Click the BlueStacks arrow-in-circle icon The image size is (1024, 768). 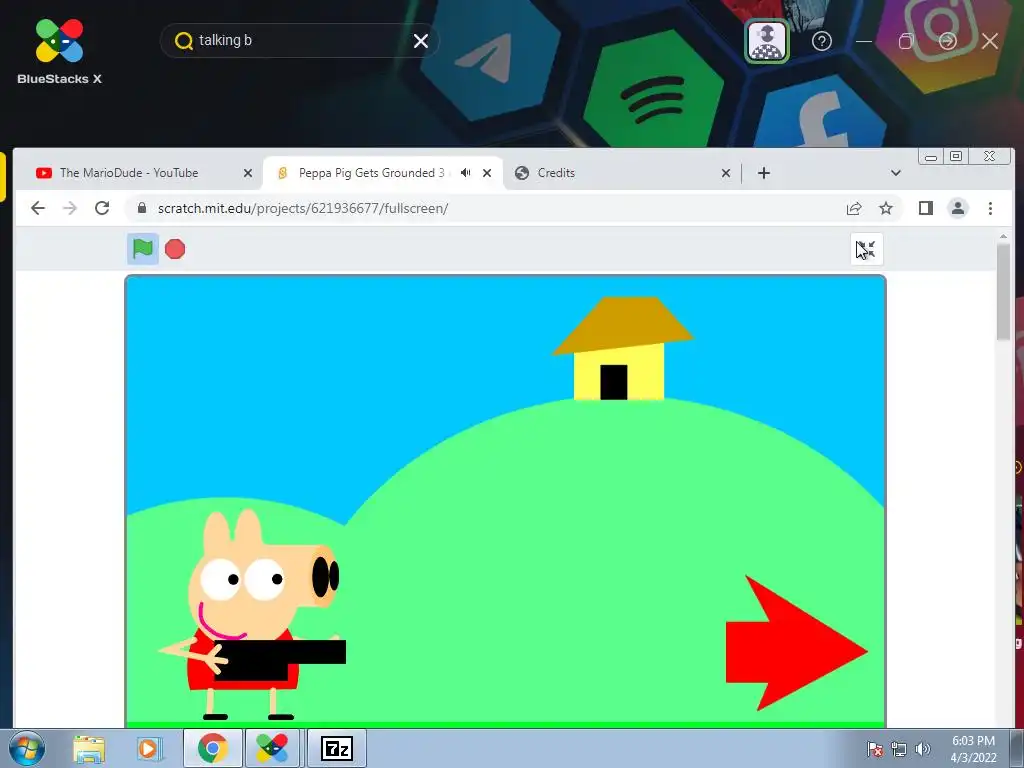point(948,41)
